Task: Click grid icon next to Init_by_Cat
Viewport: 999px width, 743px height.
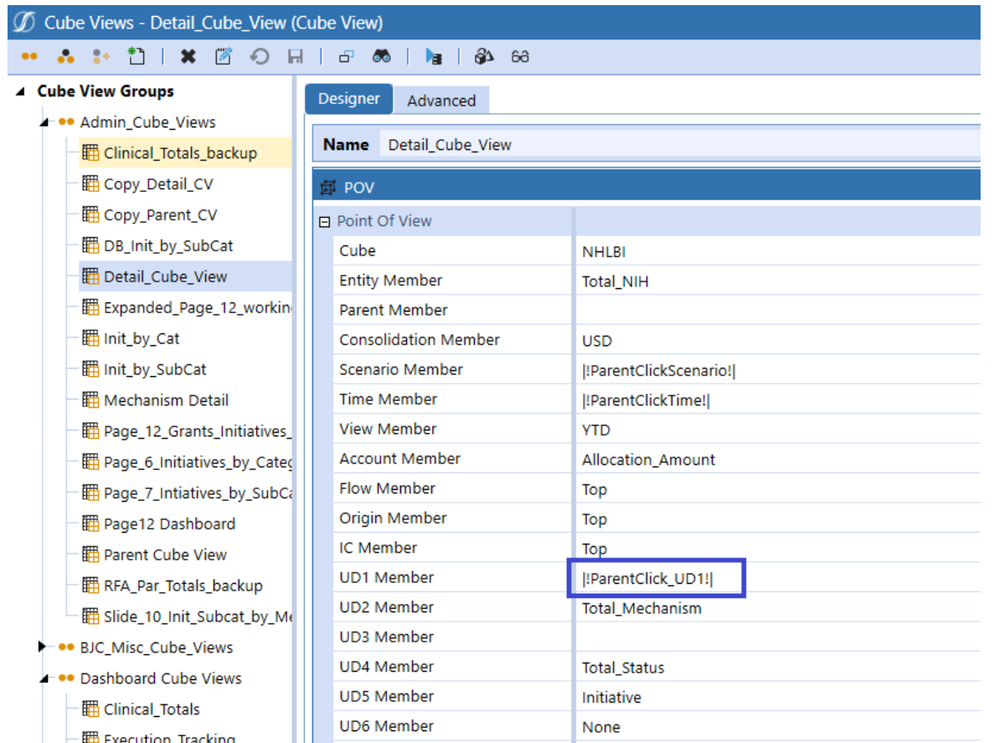Action: tap(90, 338)
